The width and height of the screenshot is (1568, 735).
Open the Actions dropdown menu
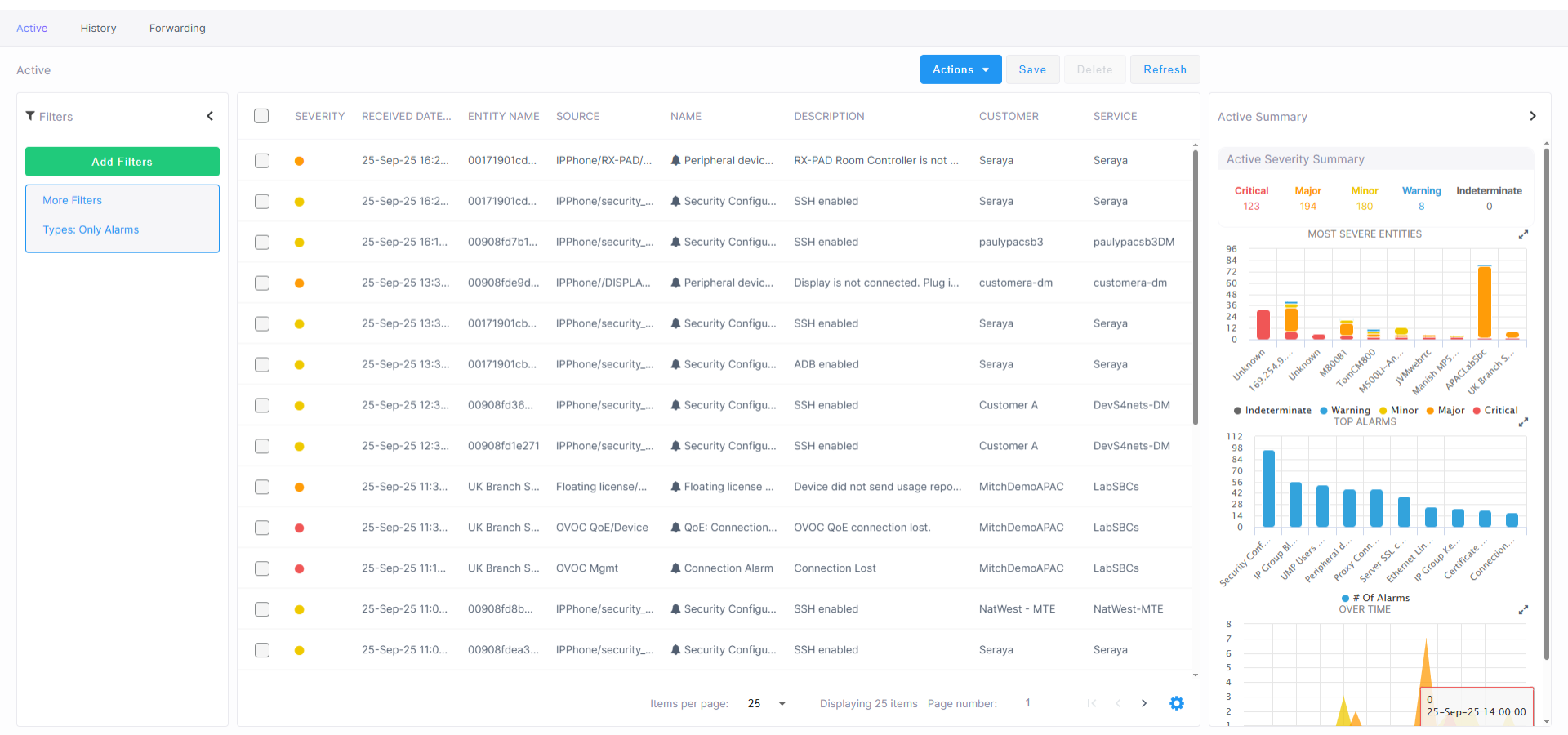[x=960, y=69]
